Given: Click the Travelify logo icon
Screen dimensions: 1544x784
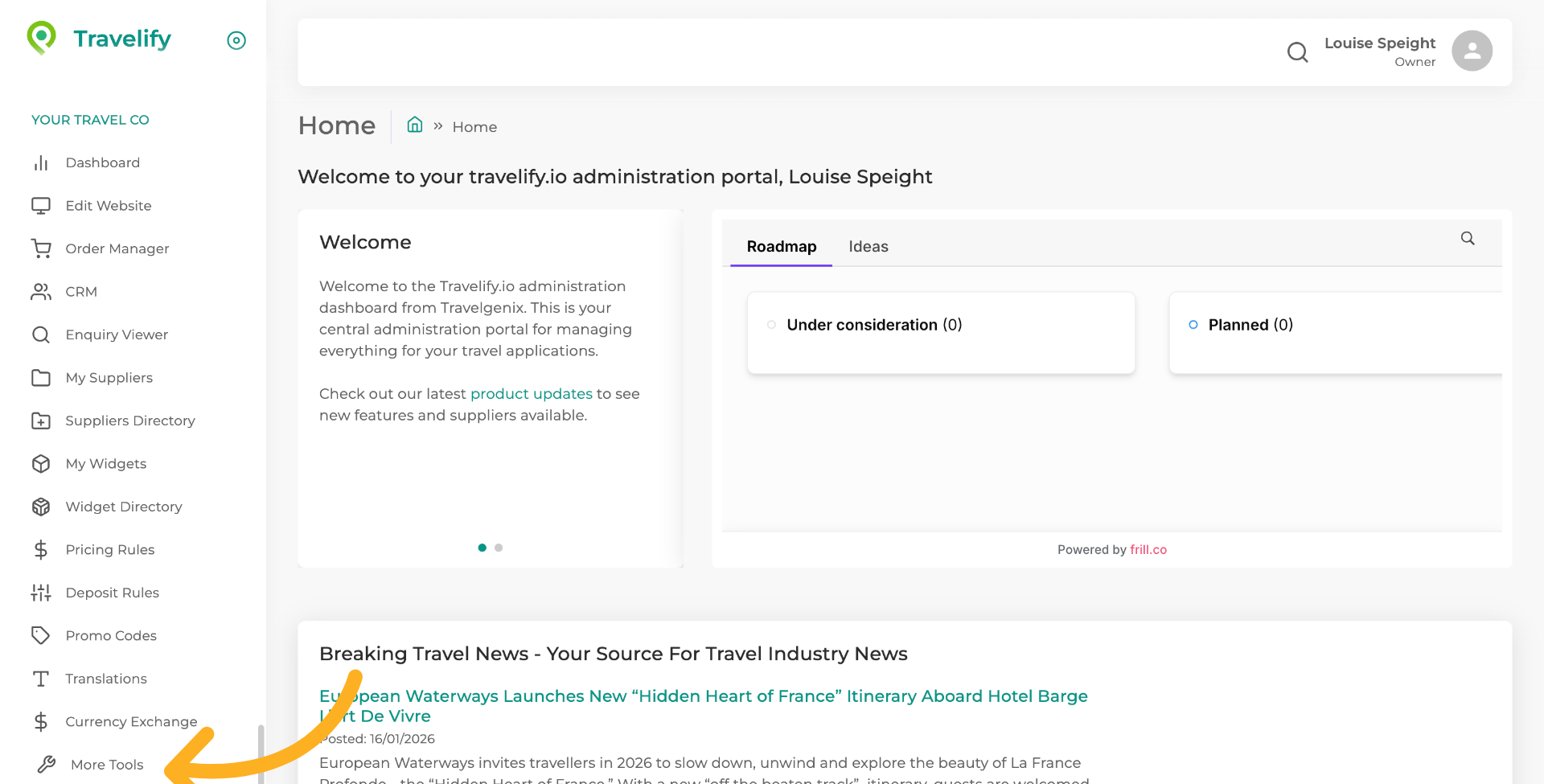Looking at the screenshot, I should coord(41,38).
